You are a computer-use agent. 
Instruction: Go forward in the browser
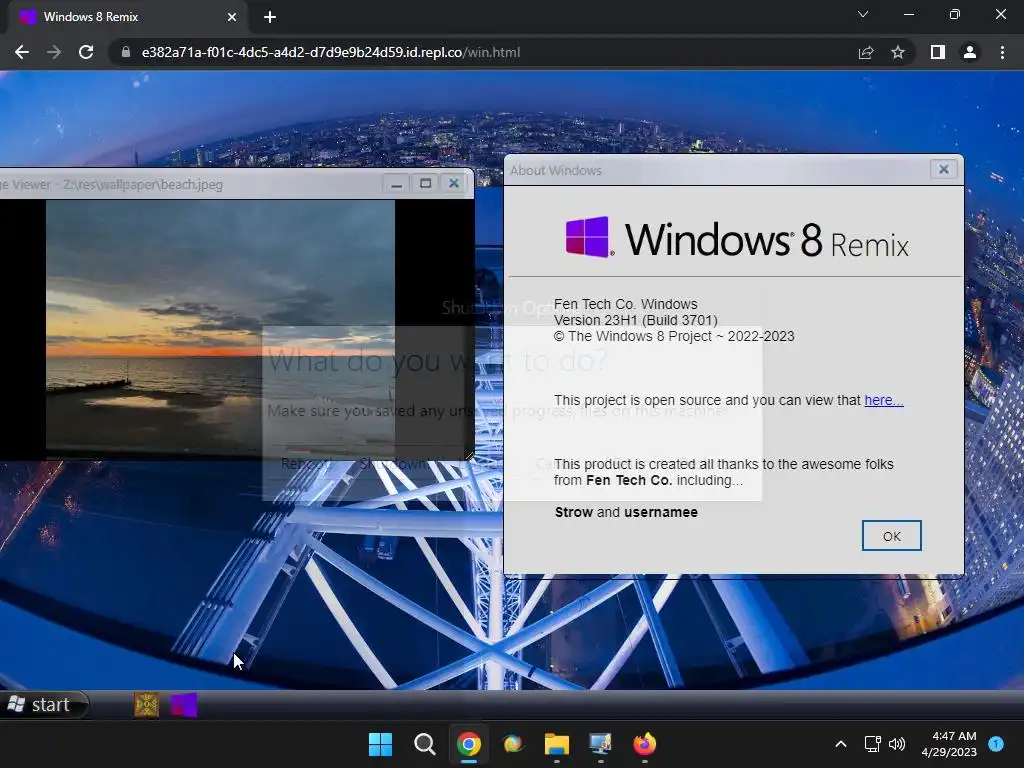(54, 52)
